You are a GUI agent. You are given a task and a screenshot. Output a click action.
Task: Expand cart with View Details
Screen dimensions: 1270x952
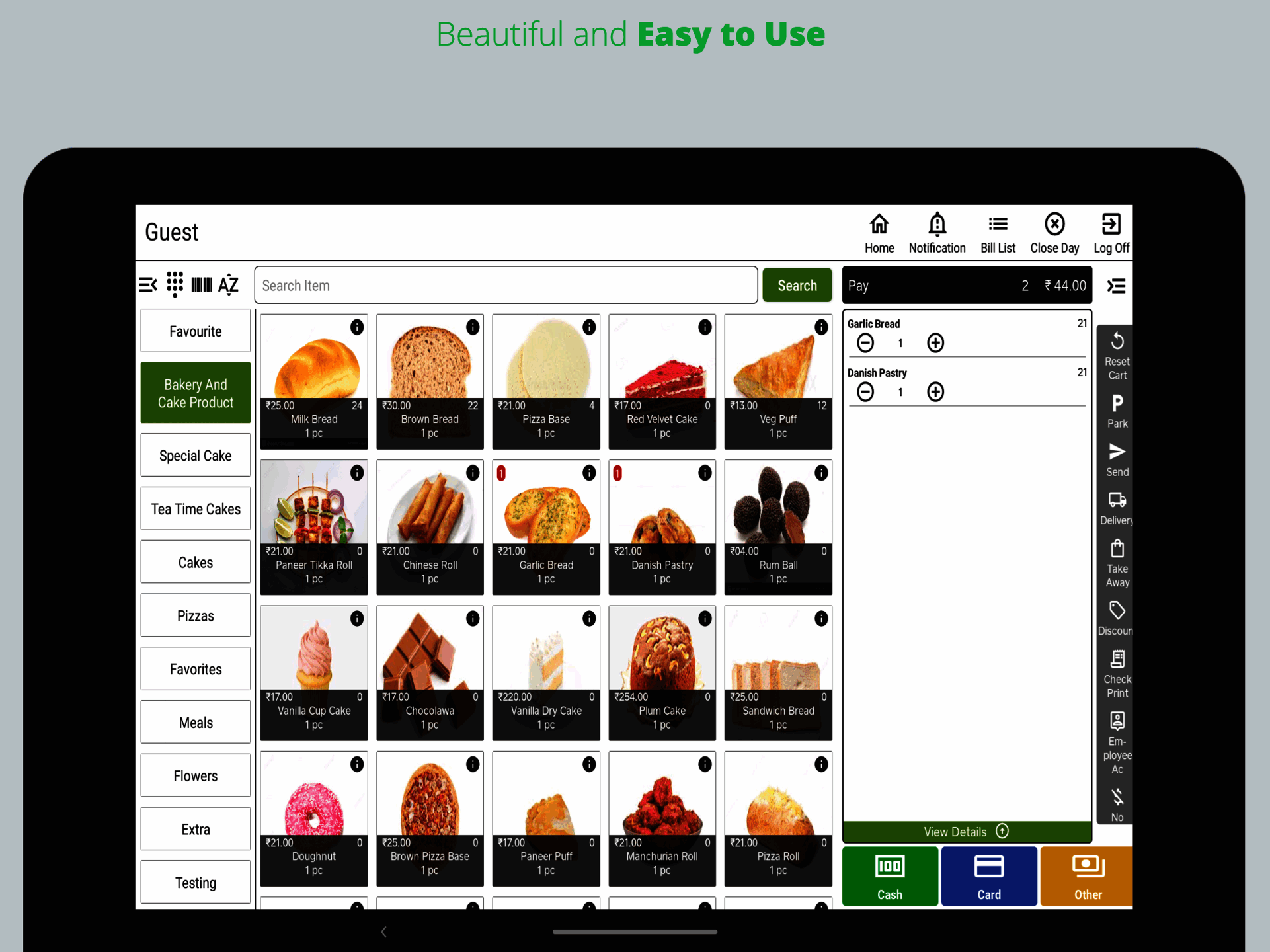click(x=966, y=832)
